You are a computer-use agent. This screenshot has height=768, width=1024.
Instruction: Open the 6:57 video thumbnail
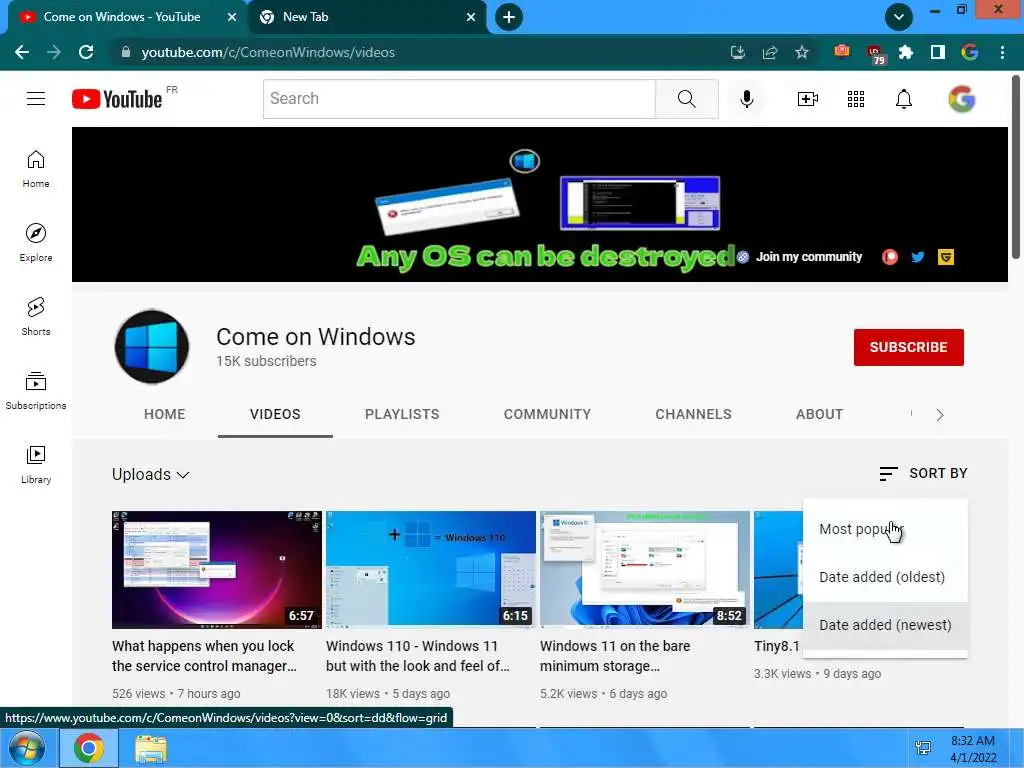coord(217,569)
